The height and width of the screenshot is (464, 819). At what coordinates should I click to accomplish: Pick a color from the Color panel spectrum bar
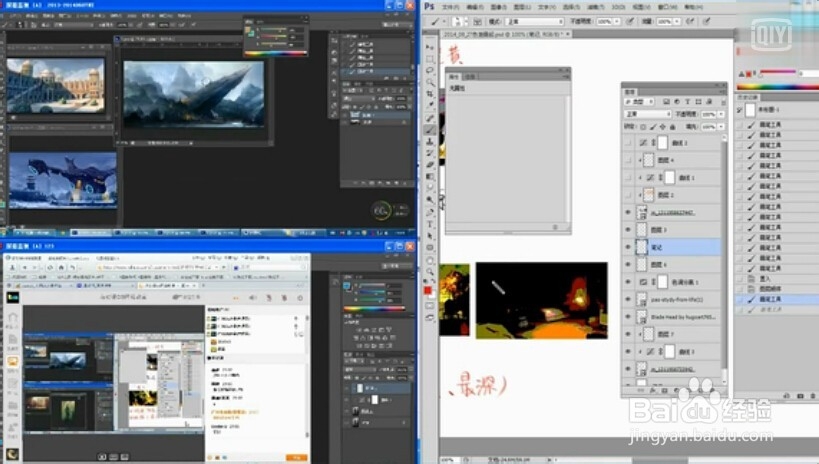point(777,87)
